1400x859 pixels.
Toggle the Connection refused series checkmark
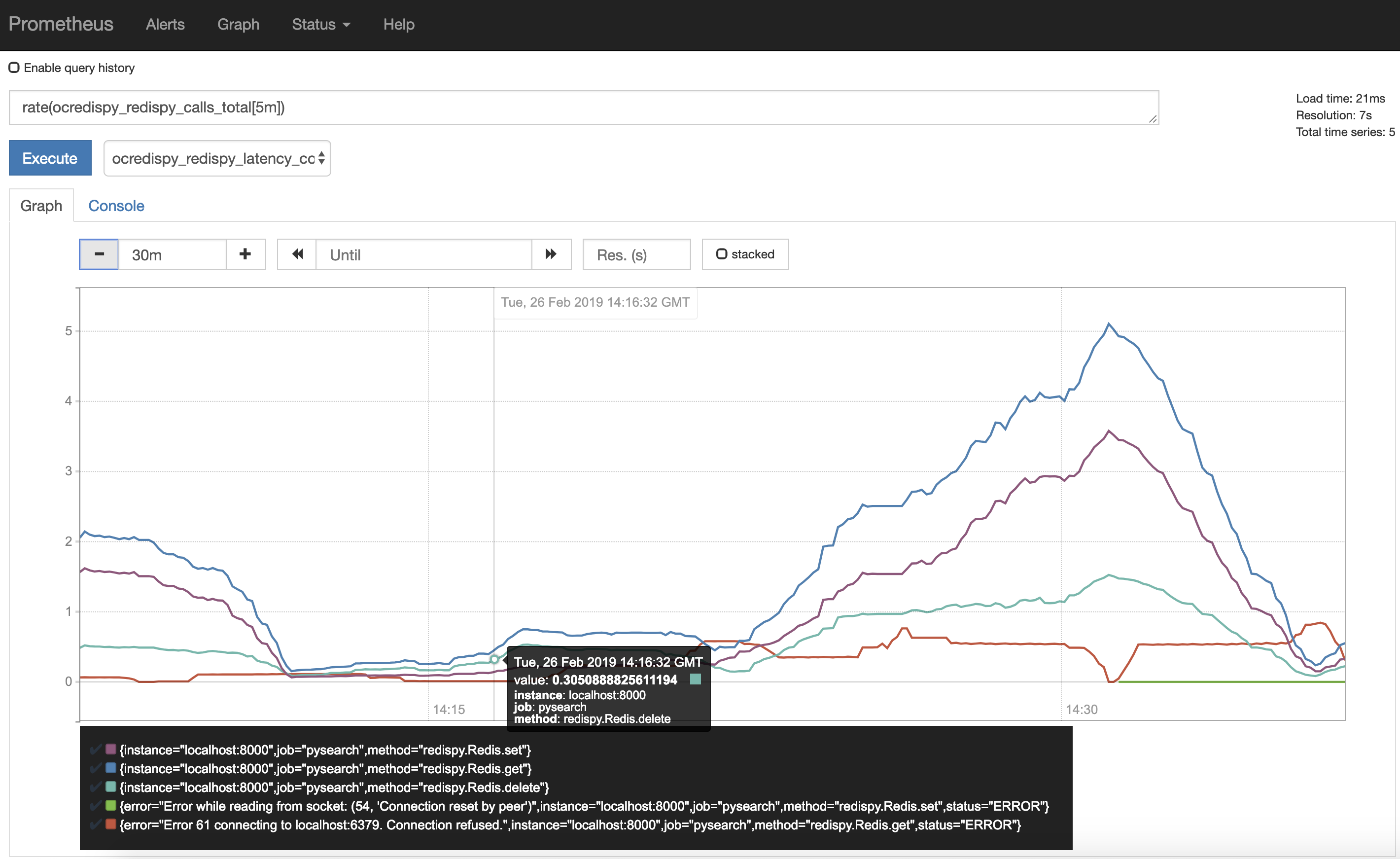[96, 824]
